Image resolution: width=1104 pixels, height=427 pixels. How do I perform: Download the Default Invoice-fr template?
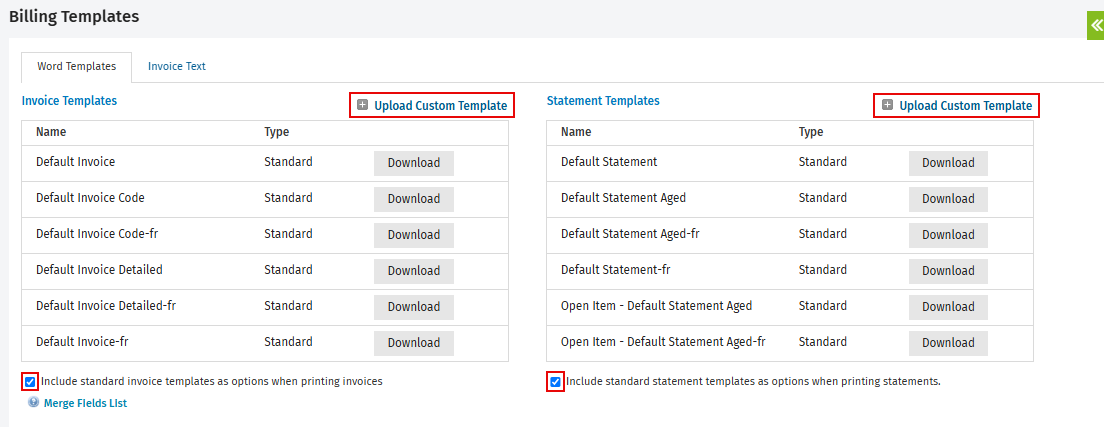[414, 342]
